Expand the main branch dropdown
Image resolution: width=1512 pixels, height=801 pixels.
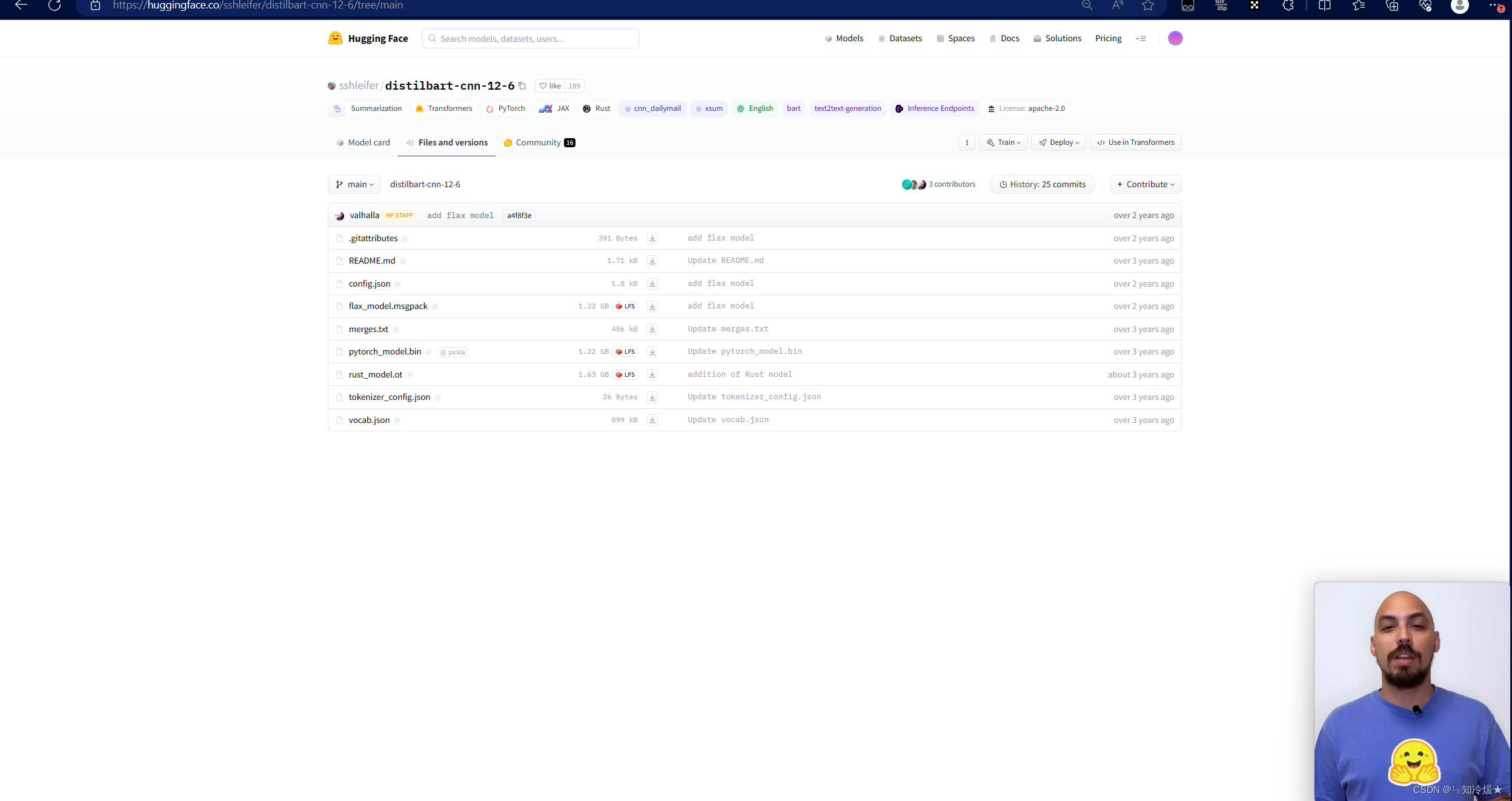coord(354,184)
